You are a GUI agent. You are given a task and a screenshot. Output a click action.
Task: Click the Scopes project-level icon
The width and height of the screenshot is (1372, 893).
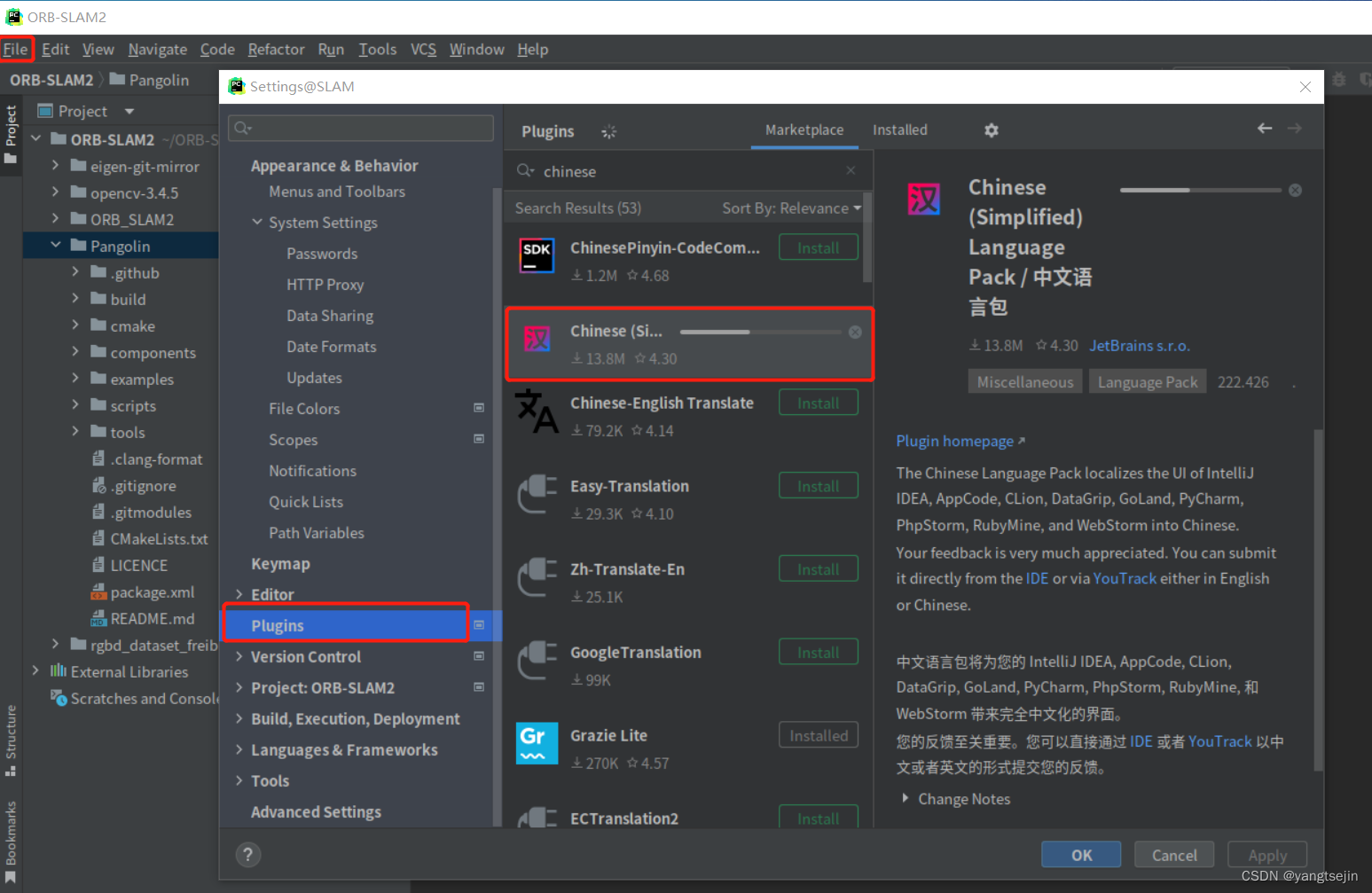pos(479,439)
